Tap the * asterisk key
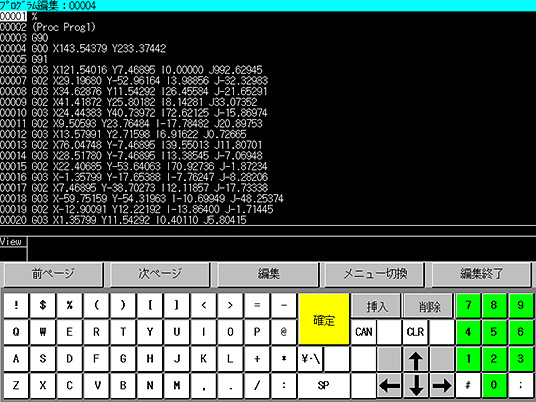The height and width of the screenshot is (402, 536). click(284, 359)
